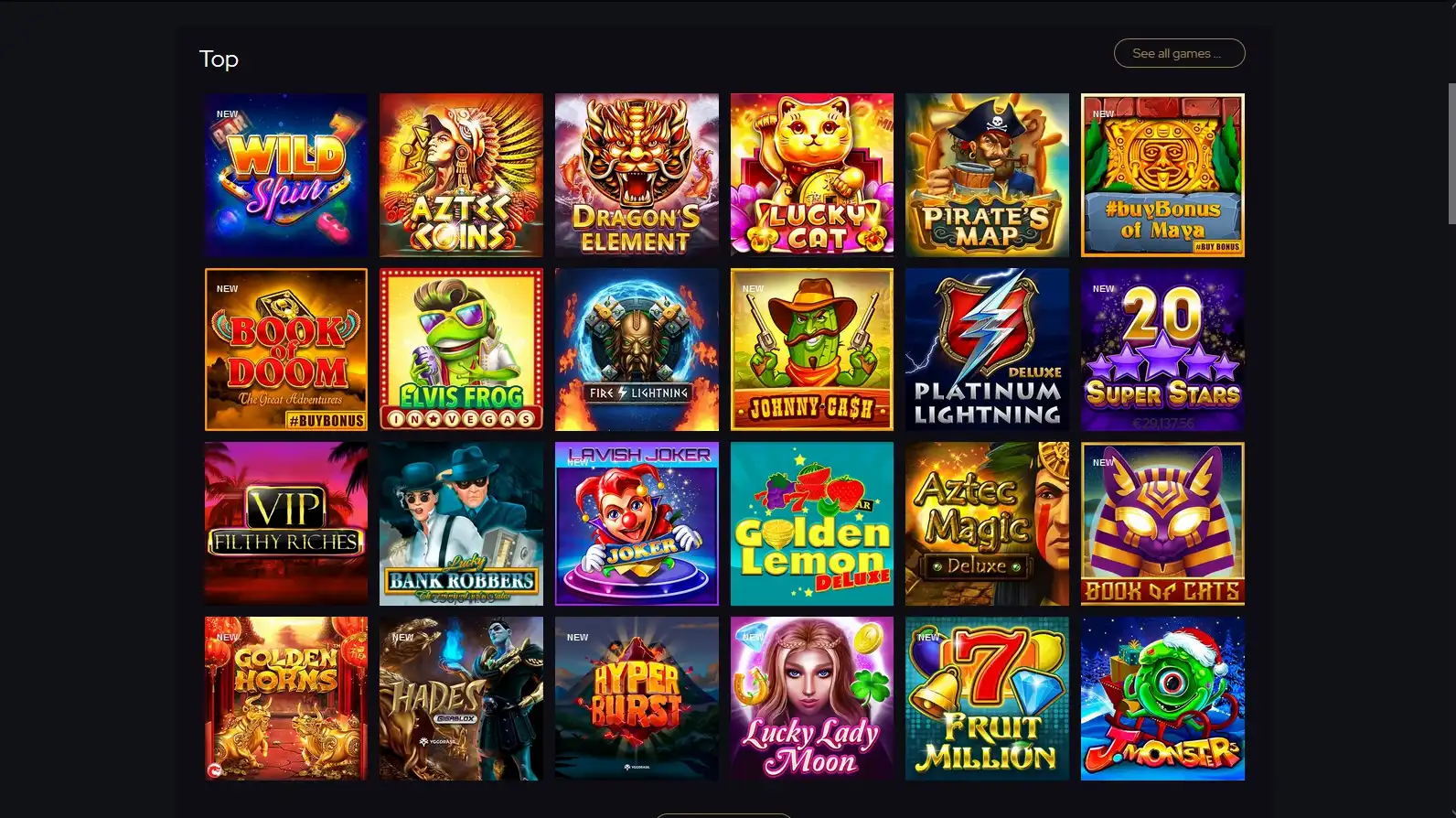The height and width of the screenshot is (818, 1456).
Task: Launch the 20 Super Stars slot
Action: (1162, 350)
